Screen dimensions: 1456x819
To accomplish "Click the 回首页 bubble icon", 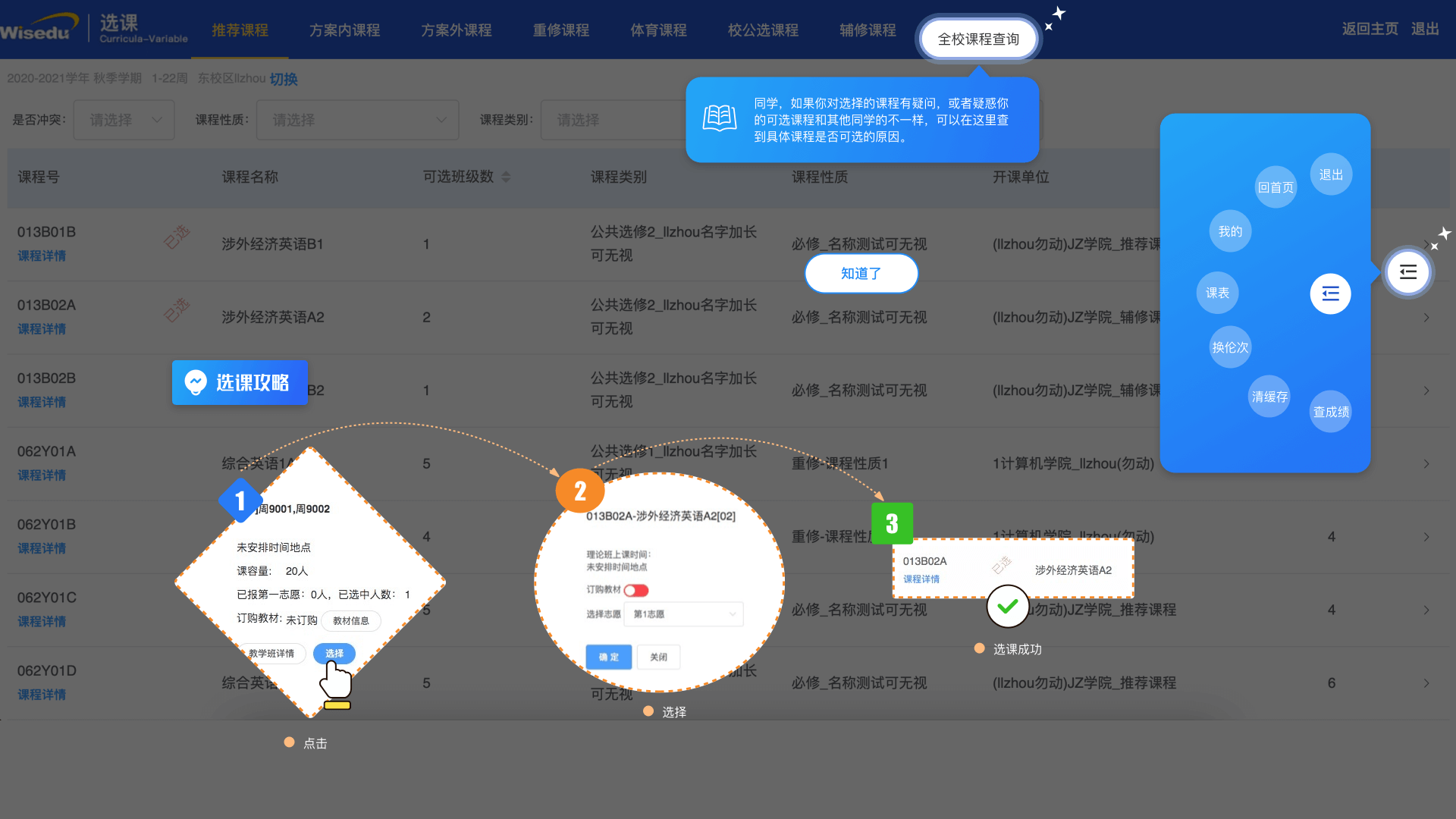I will tap(1276, 187).
